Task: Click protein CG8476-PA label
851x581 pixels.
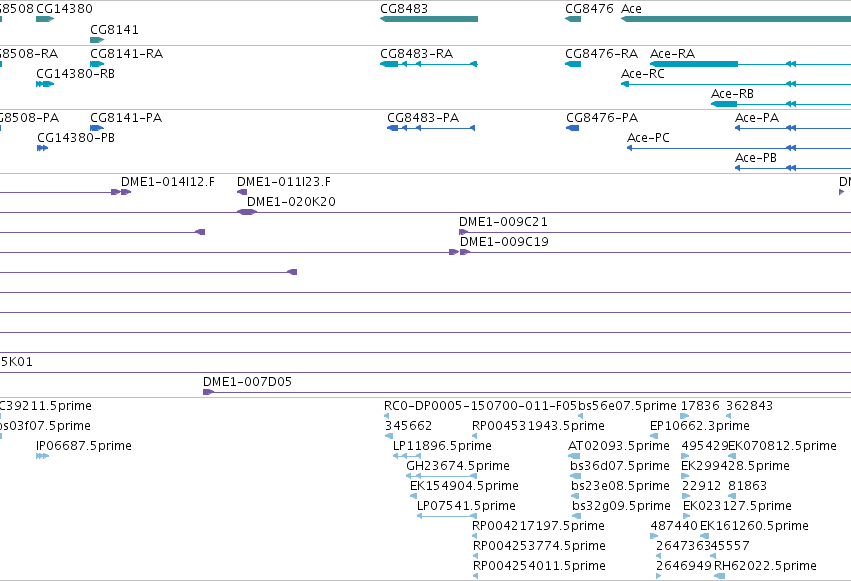Action: [602, 118]
